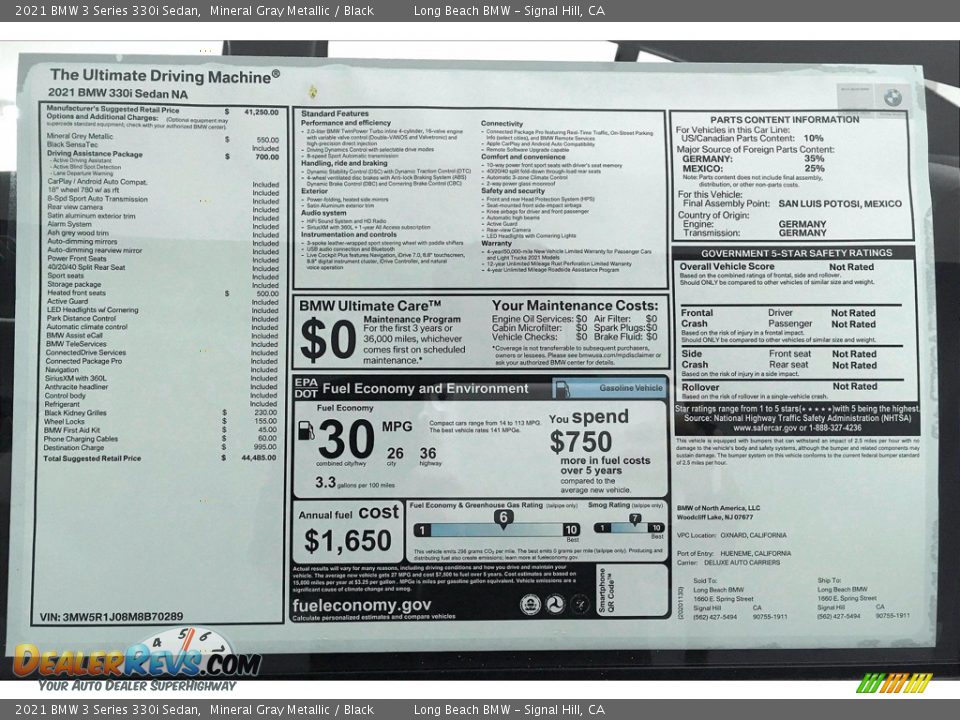Click the "$750" fuel cost figure
Viewport: 960px width, 720px height.
580,442
